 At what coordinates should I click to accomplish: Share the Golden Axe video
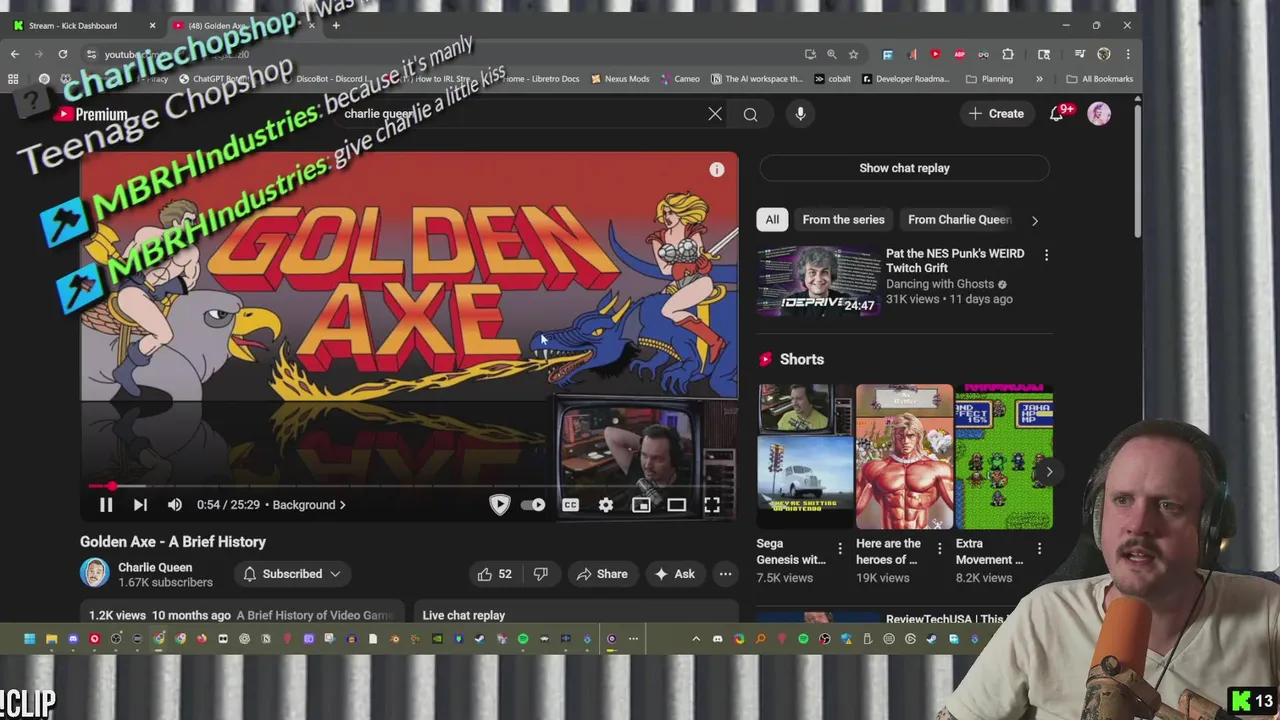(x=602, y=574)
